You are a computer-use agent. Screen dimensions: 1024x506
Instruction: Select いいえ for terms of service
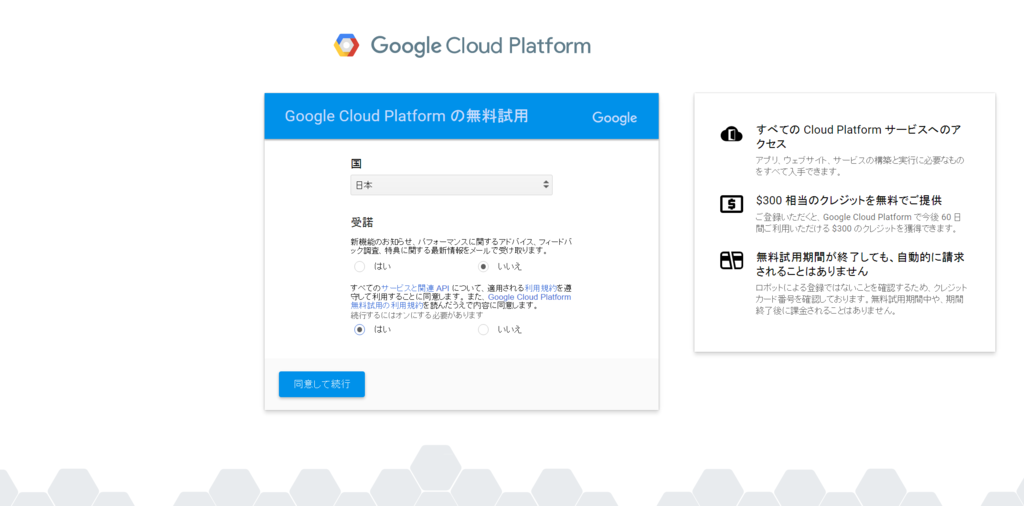pyautogui.click(x=483, y=329)
